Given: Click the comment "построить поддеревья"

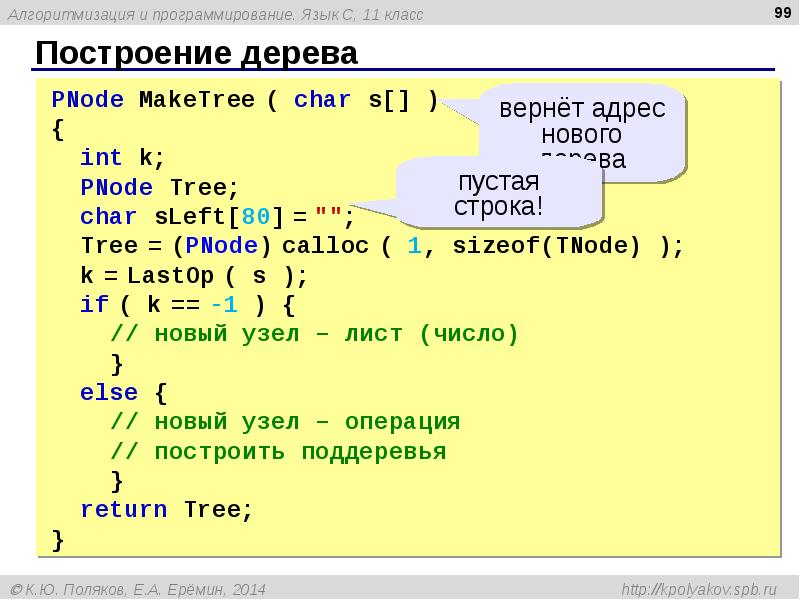Looking at the screenshot, I should click(278, 452).
